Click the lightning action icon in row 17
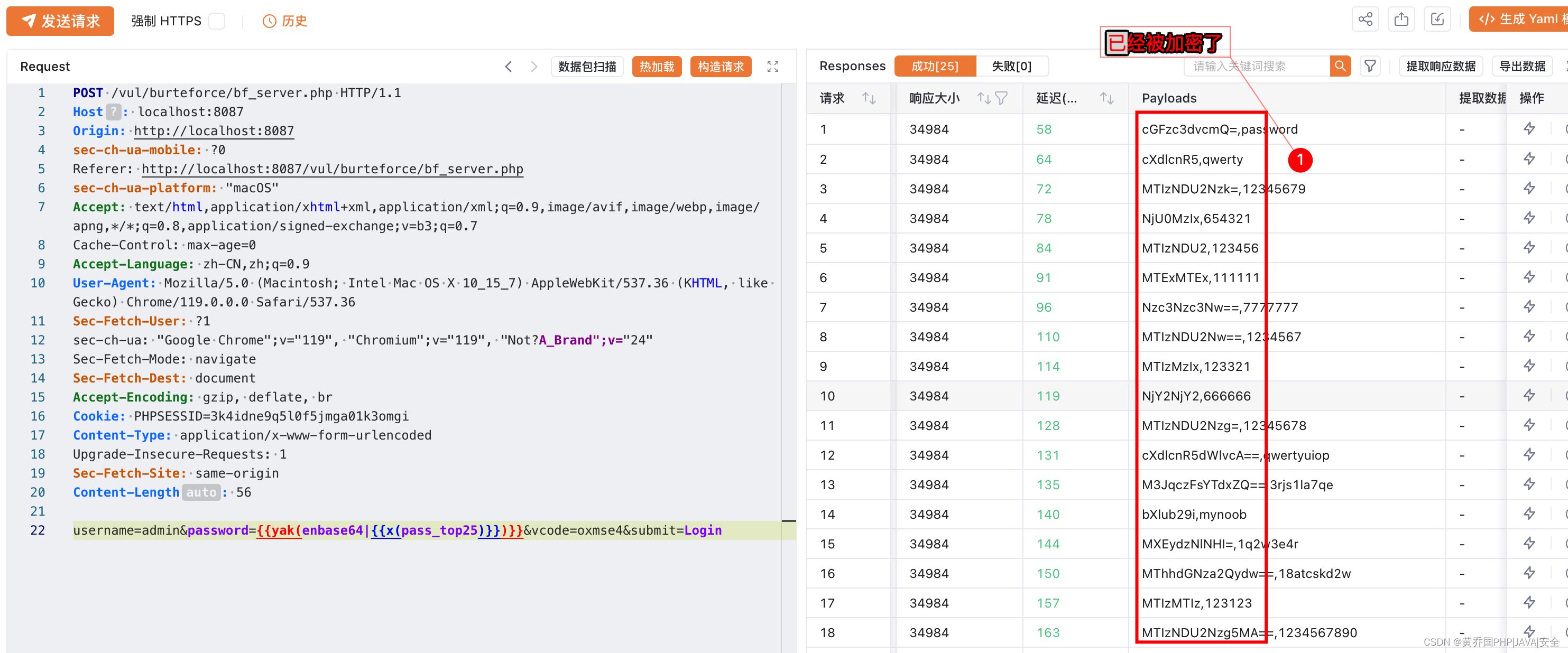The image size is (1568, 653). click(1529, 602)
